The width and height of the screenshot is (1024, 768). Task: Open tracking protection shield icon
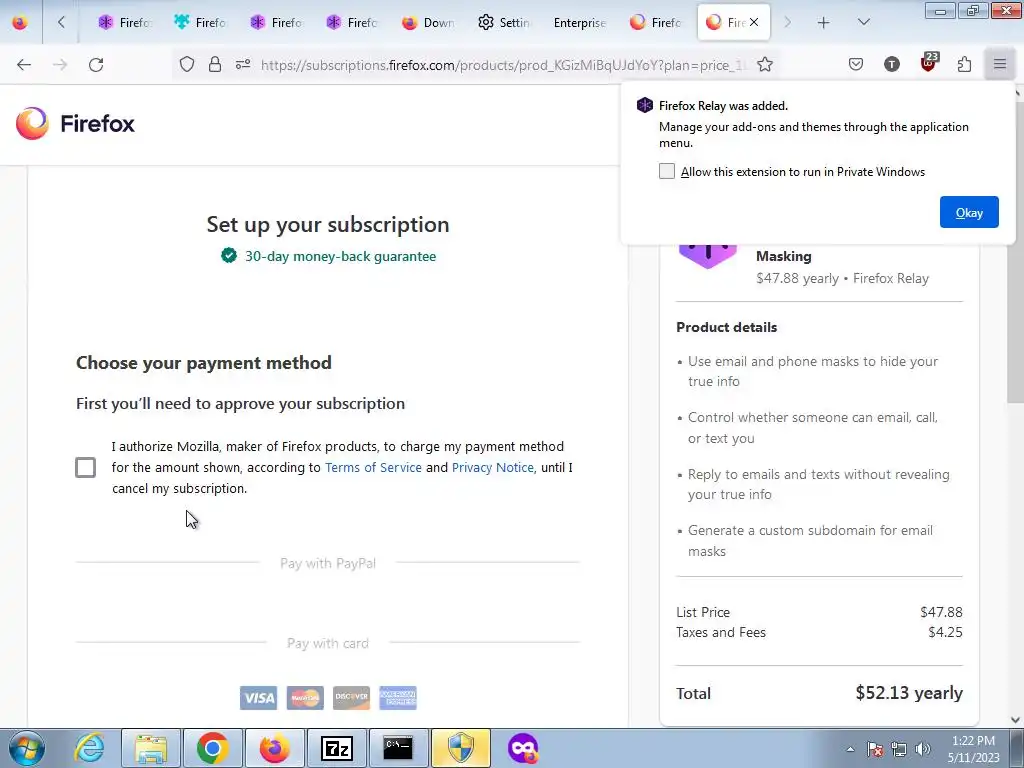point(187,64)
